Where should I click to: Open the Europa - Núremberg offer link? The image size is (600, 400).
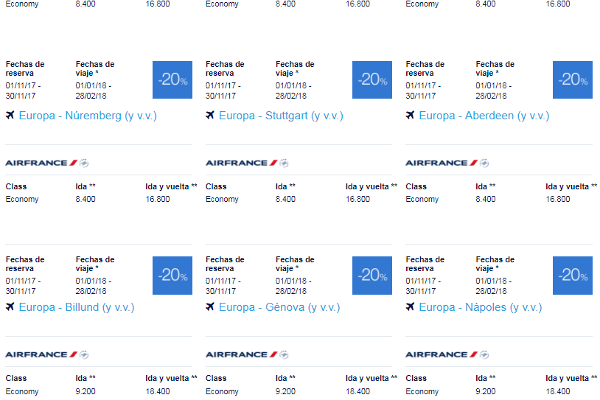coord(88,116)
